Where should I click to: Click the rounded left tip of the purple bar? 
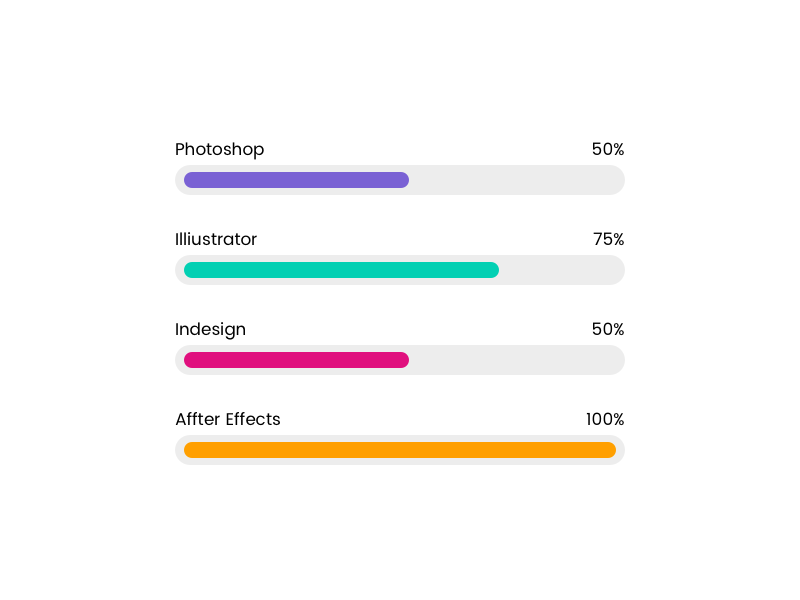(x=189, y=180)
